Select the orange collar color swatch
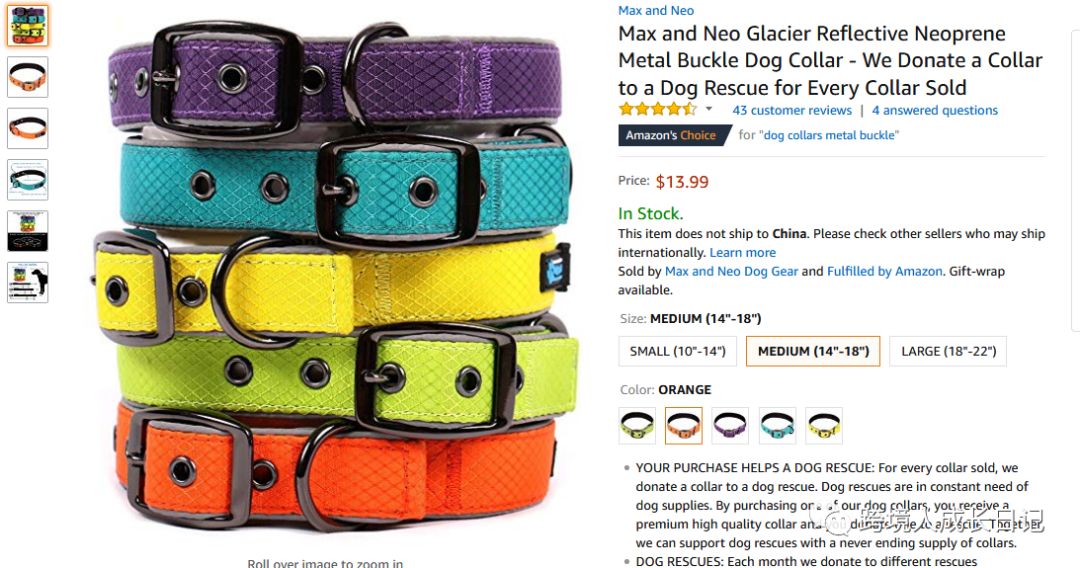This screenshot has width=1080, height=568. 684,425
